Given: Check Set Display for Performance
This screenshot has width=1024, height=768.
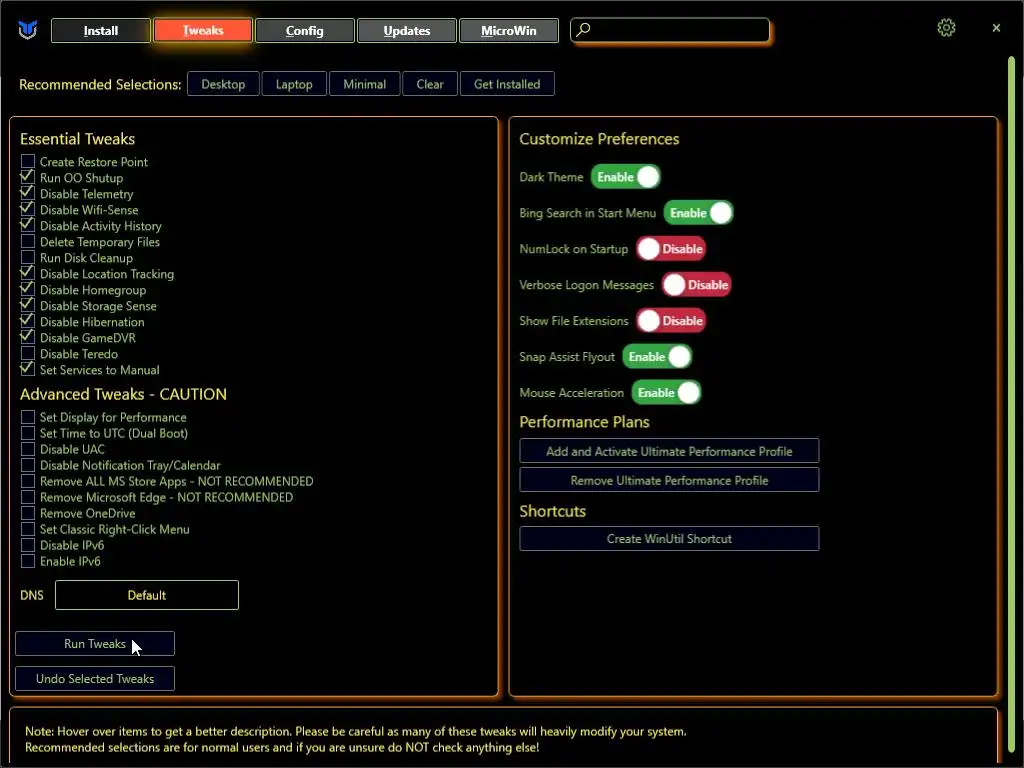Looking at the screenshot, I should click(27, 417).
